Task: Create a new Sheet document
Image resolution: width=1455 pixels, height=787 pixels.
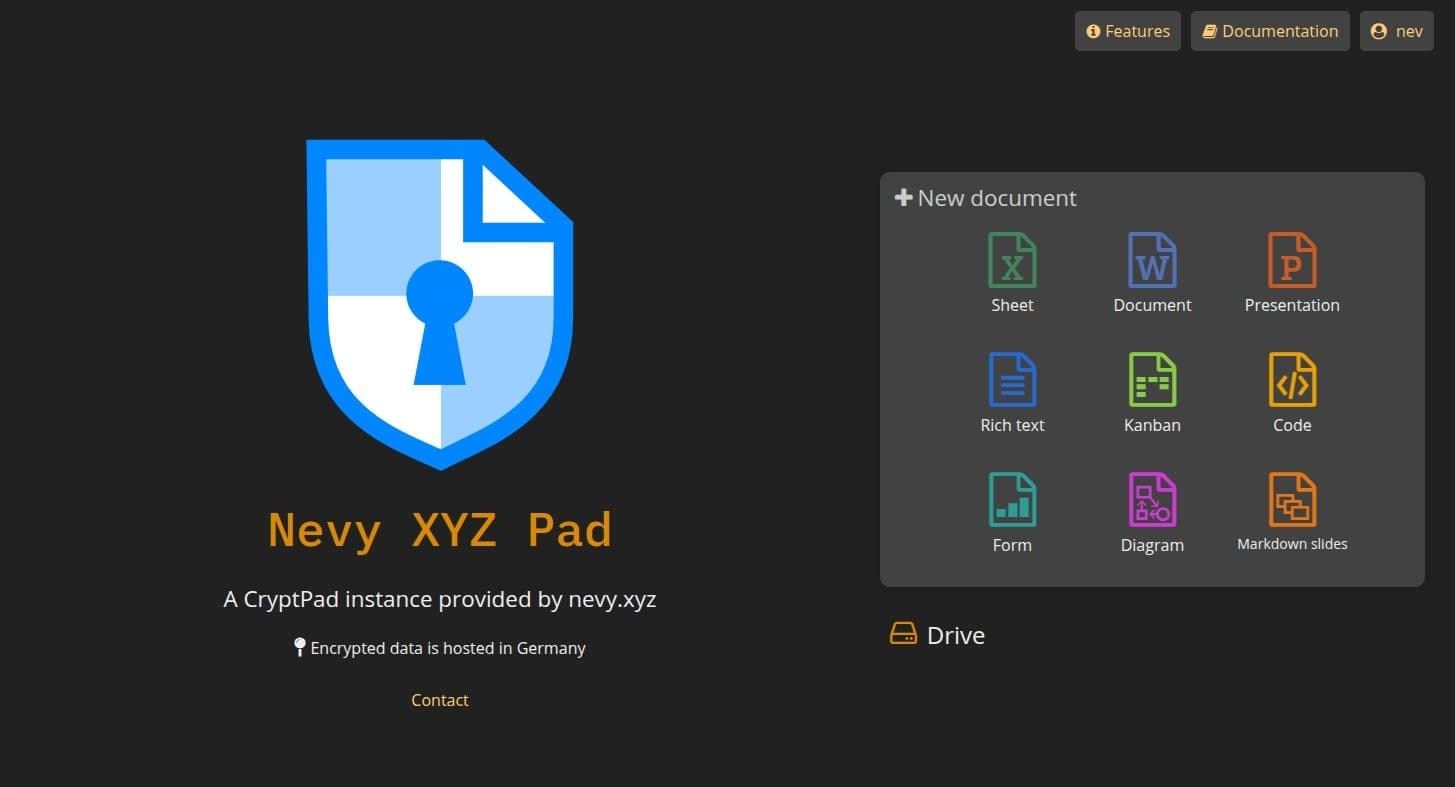Action: click(x=1011, y=270)
